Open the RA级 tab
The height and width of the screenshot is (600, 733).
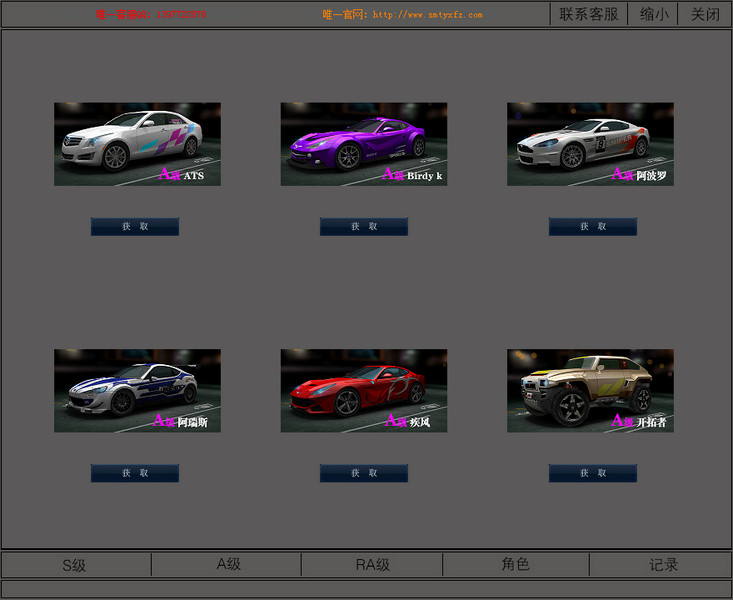coord(372,565)
